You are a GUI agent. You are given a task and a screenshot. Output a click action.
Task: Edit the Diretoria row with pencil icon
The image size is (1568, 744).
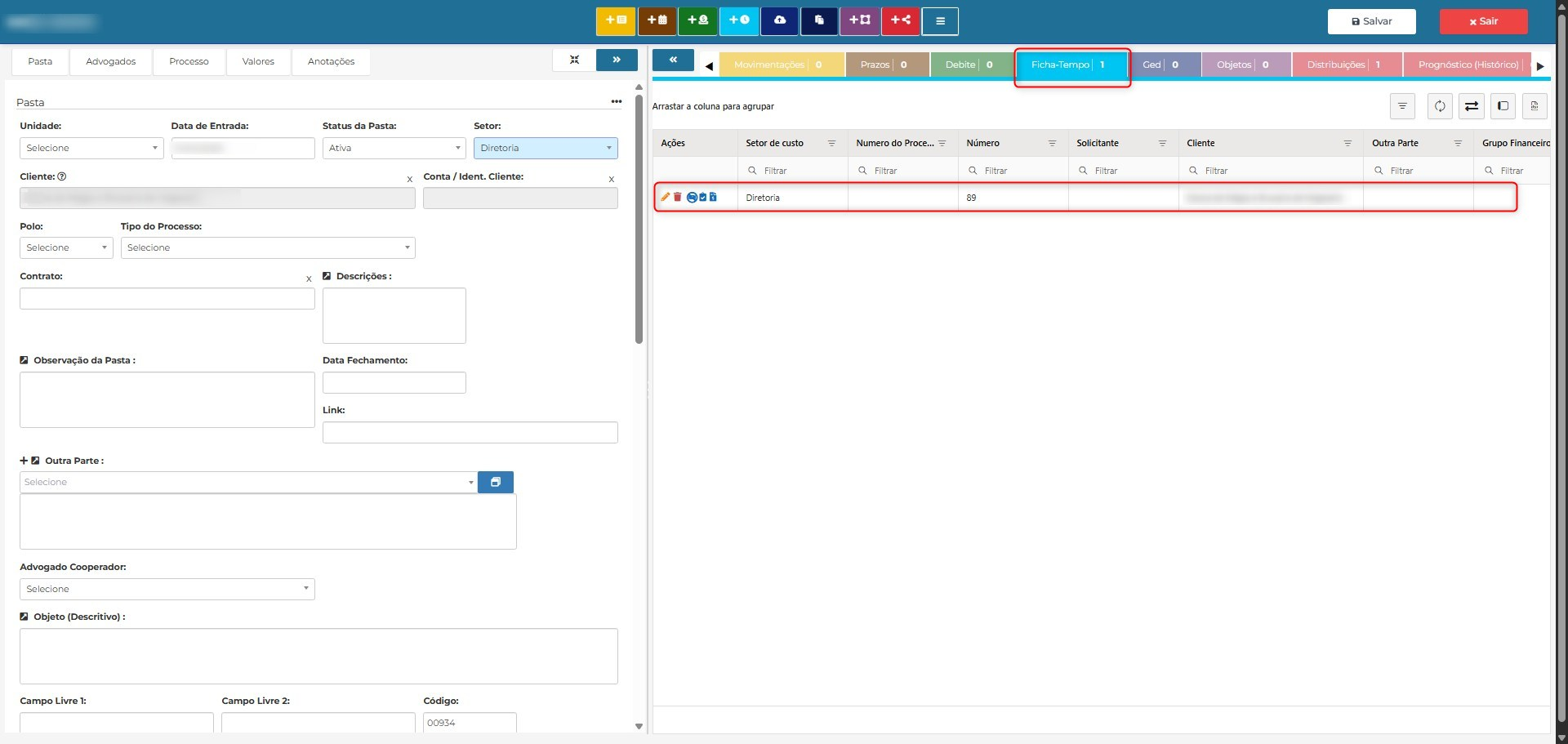[665, 197]
